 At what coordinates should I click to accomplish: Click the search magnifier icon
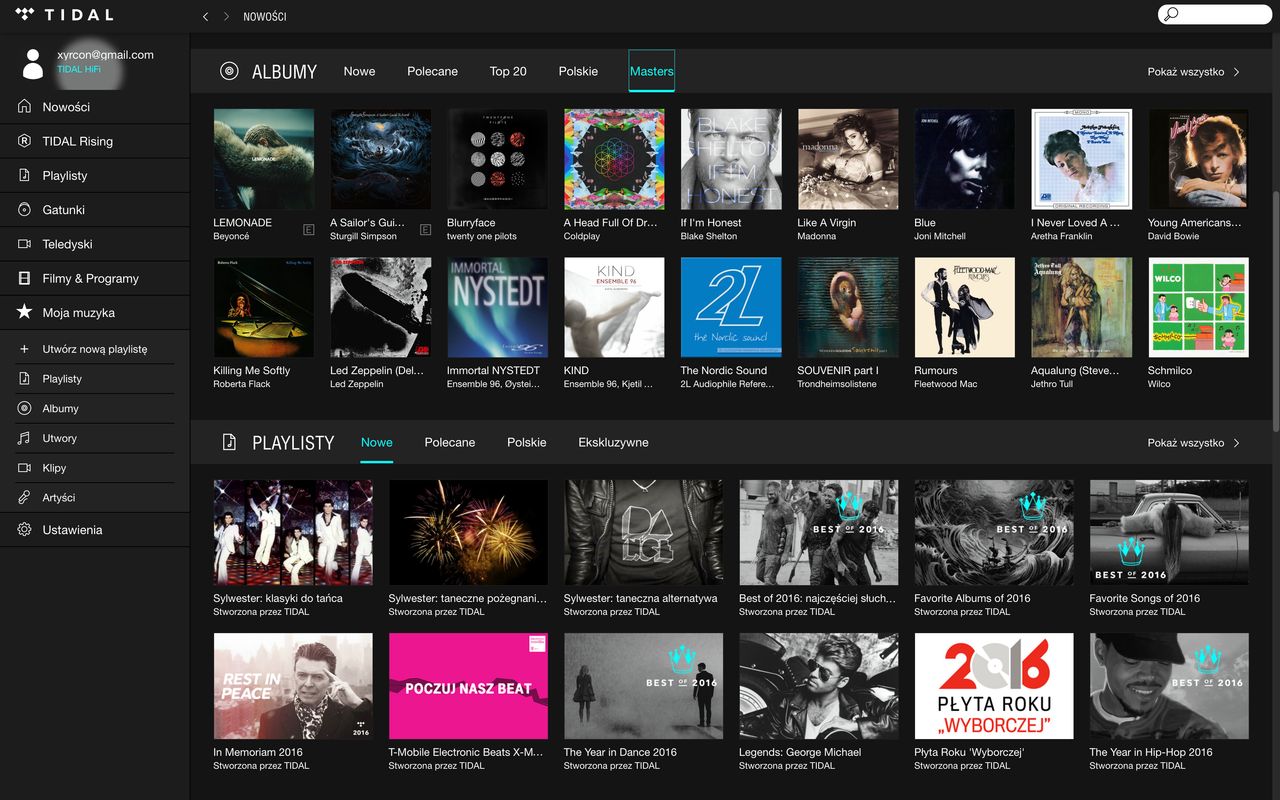coord(1172,14)
